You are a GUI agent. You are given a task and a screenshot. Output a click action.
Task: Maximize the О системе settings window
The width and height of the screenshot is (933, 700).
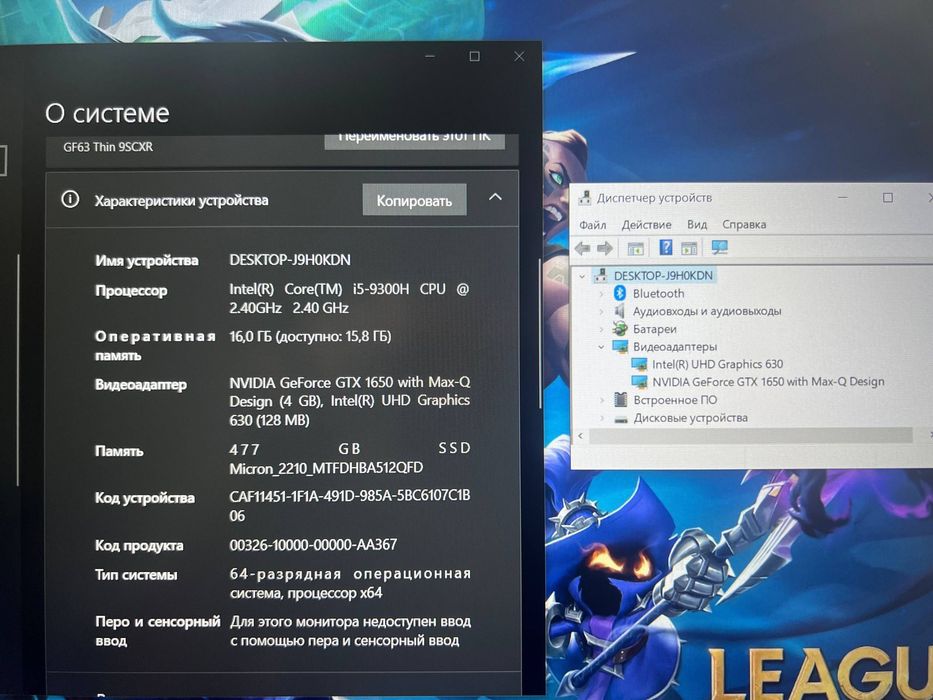[474, 57]
